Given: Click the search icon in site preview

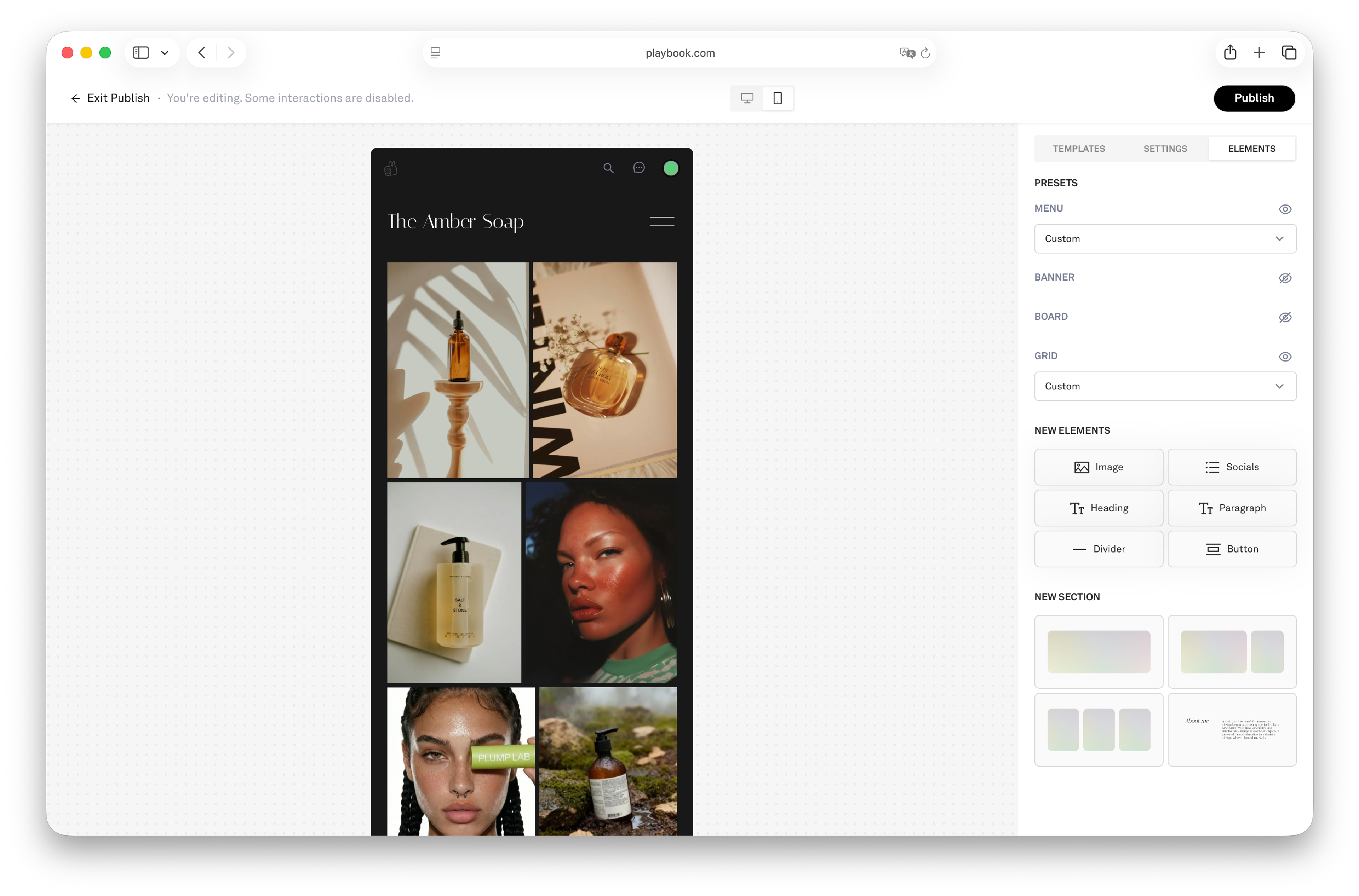Looking at the screenshot, I should pyautogui.click(x=608, y=168).
